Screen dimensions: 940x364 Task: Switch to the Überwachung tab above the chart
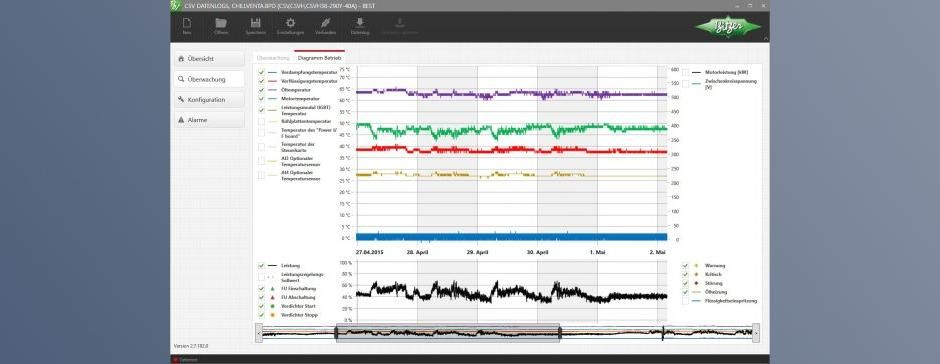(273, 58)
